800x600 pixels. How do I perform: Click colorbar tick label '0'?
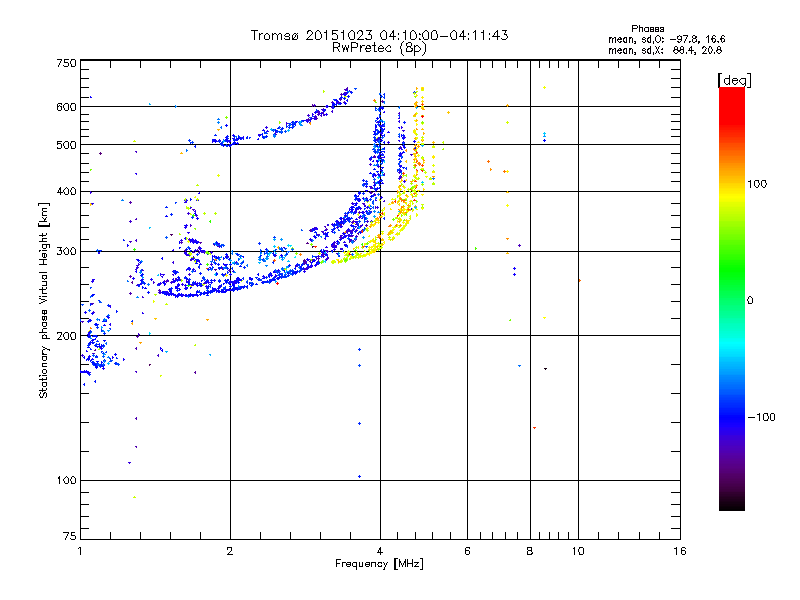coord(750,301)
